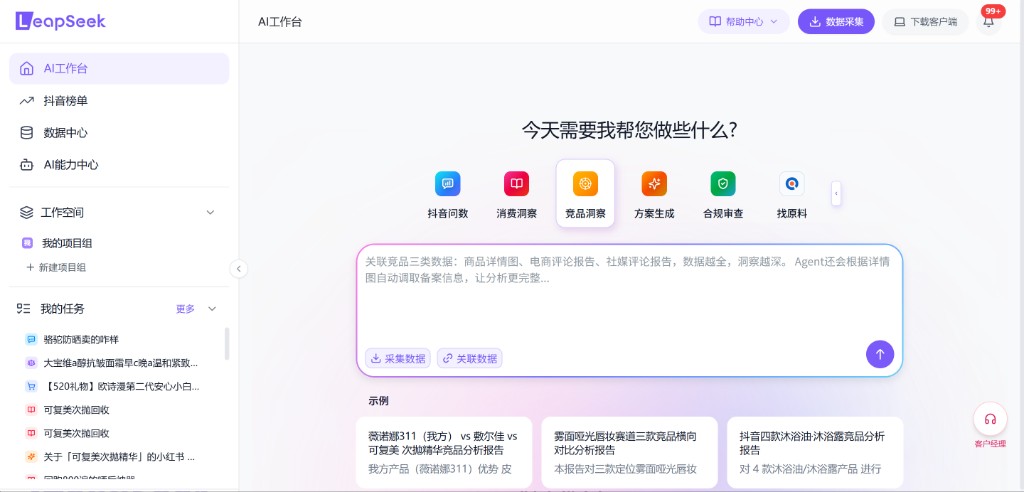Open example 雾面哑光唇妆赛道三款竞品横向对比
The width and height of the screenshot is (1024, 492).
[630, 452]
